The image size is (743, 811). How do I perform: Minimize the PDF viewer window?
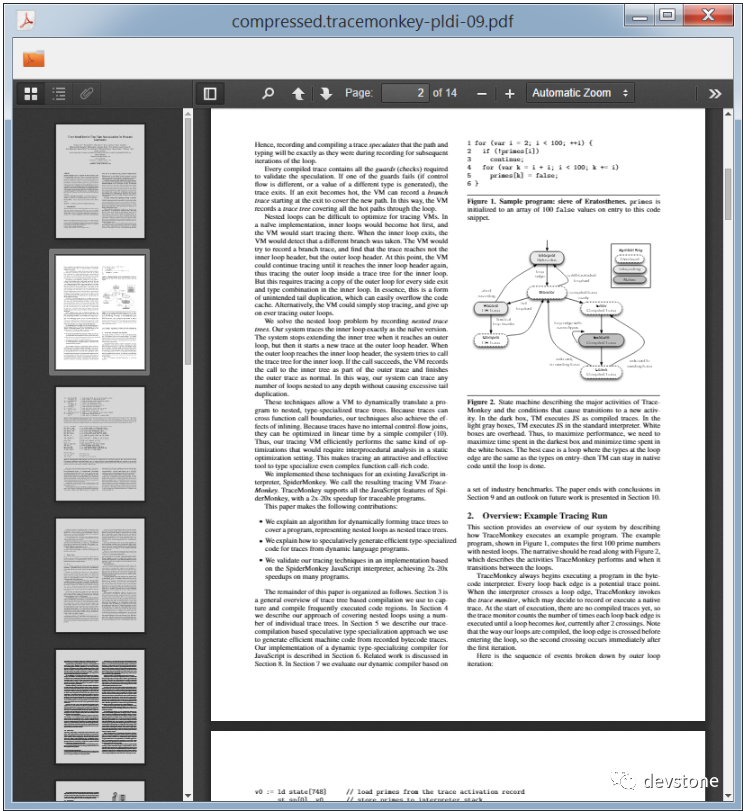click(x=640, y=16)
